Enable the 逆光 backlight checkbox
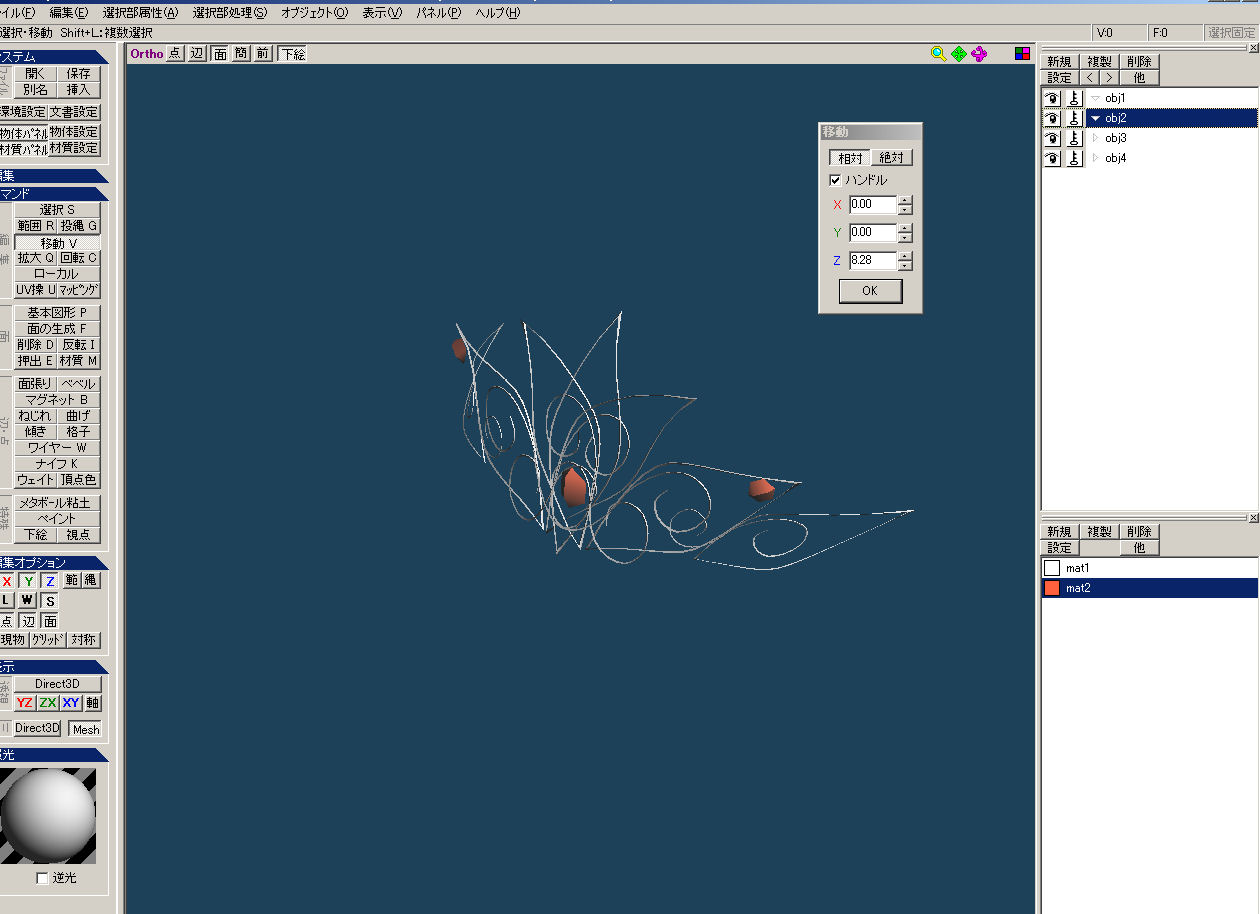 (x=42, y=878)
